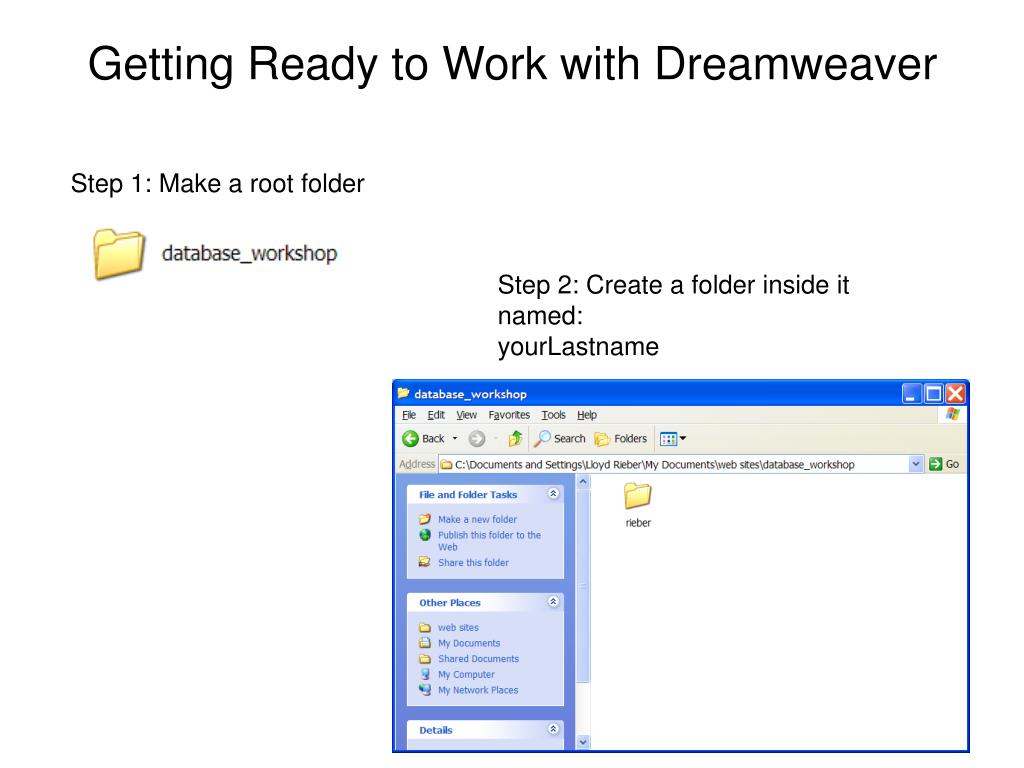Collapse the File and Folder Tasks panel
Image resolution: width=1024 pixels, height=768 pixels.
tap(553, 494)
